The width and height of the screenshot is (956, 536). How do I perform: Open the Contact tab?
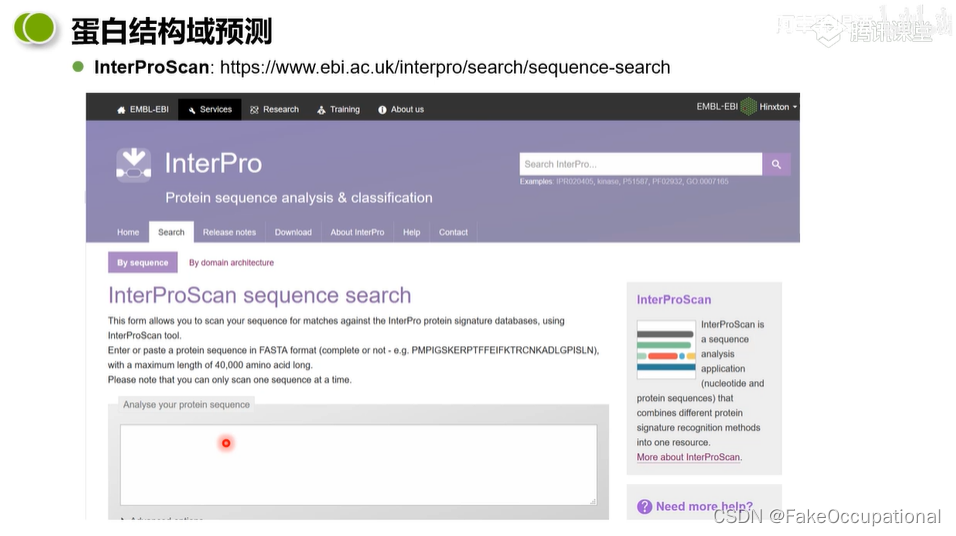(453, 232)
